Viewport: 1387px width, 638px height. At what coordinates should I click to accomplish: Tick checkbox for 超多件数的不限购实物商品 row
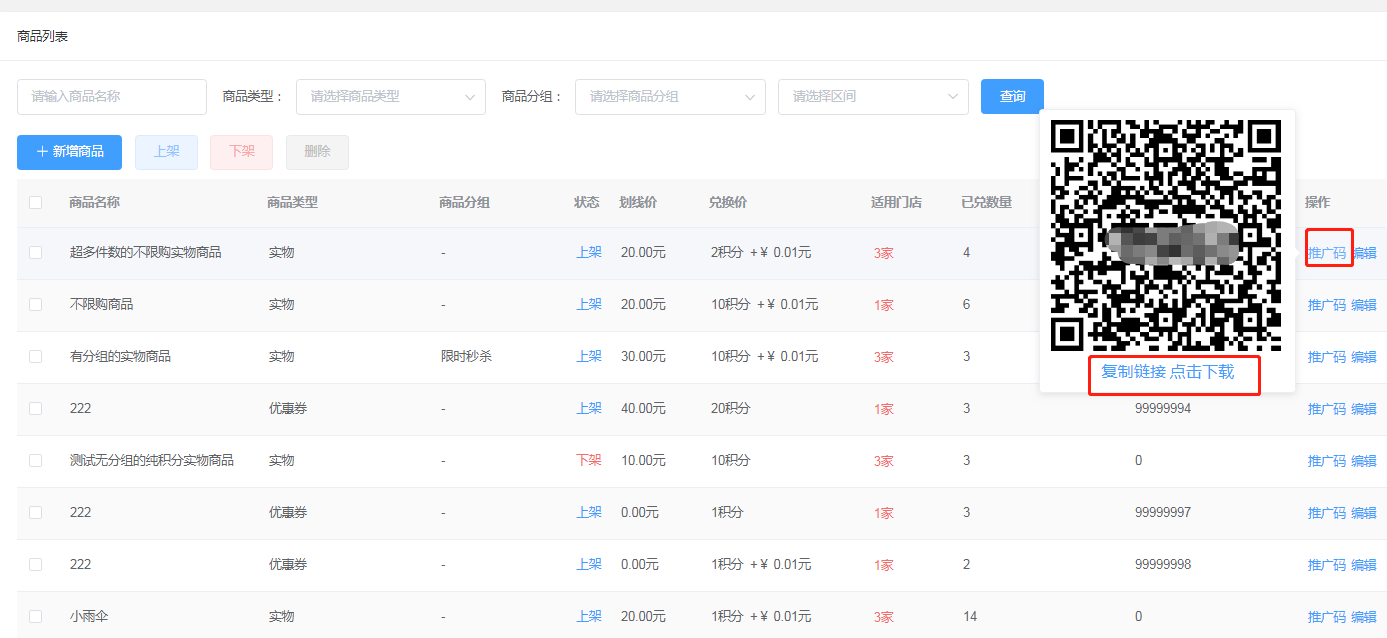[36, 252]
